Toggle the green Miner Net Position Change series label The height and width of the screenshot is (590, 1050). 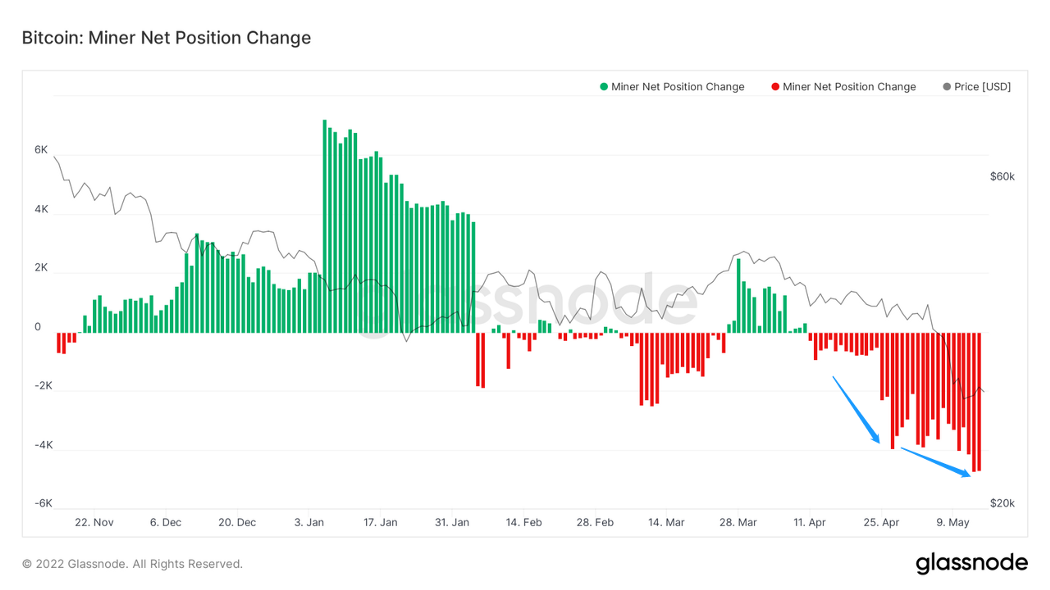tap(679, 87)
